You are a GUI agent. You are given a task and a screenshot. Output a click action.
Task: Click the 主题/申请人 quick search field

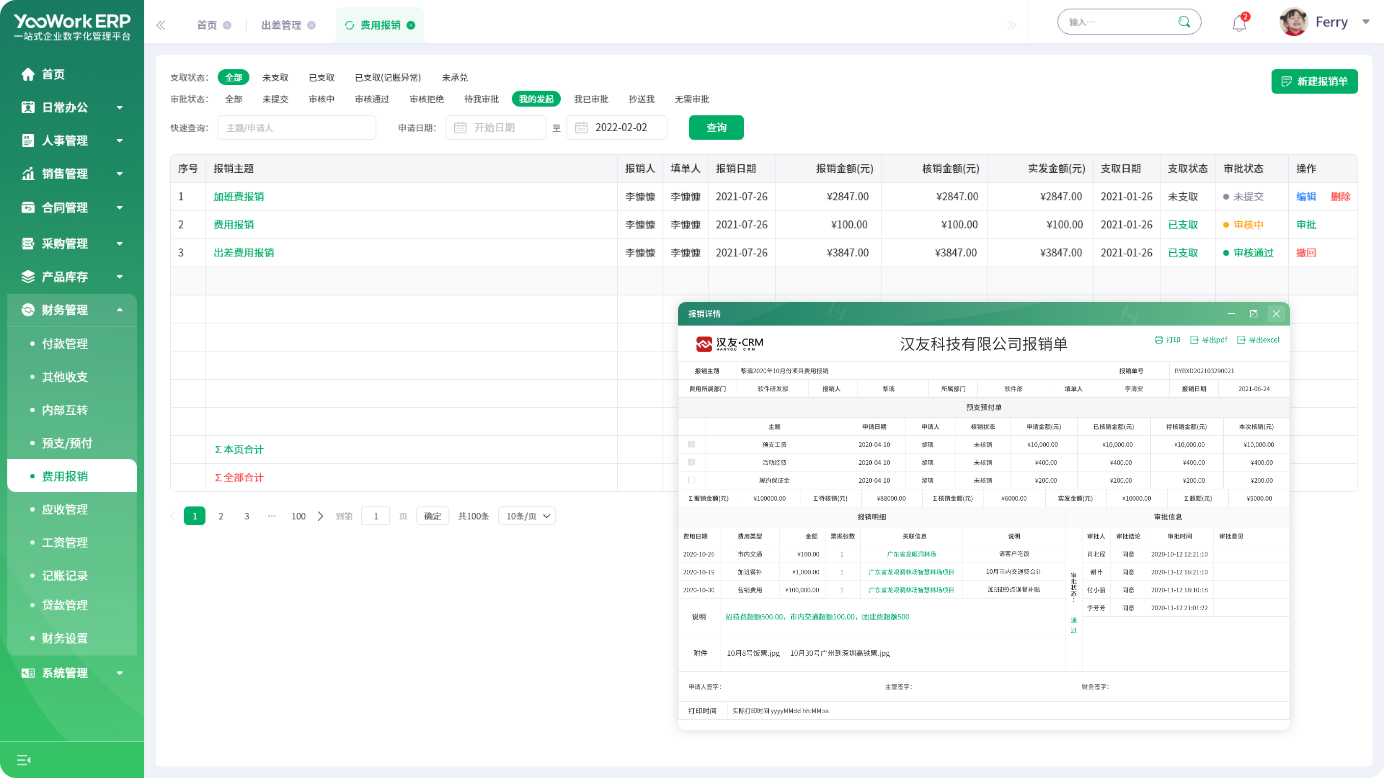coord(296,128)
